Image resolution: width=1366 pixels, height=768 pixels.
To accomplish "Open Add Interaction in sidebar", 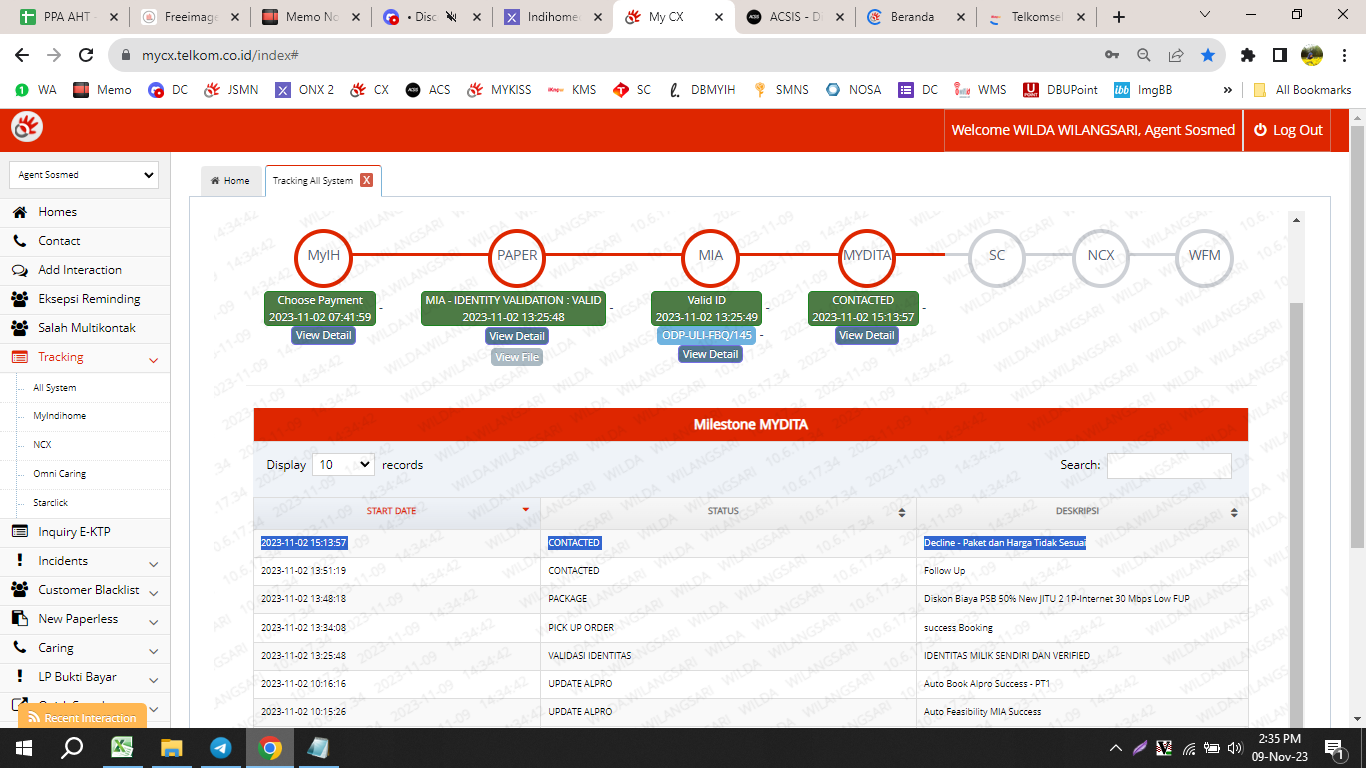I will click(x=79, y=270).
